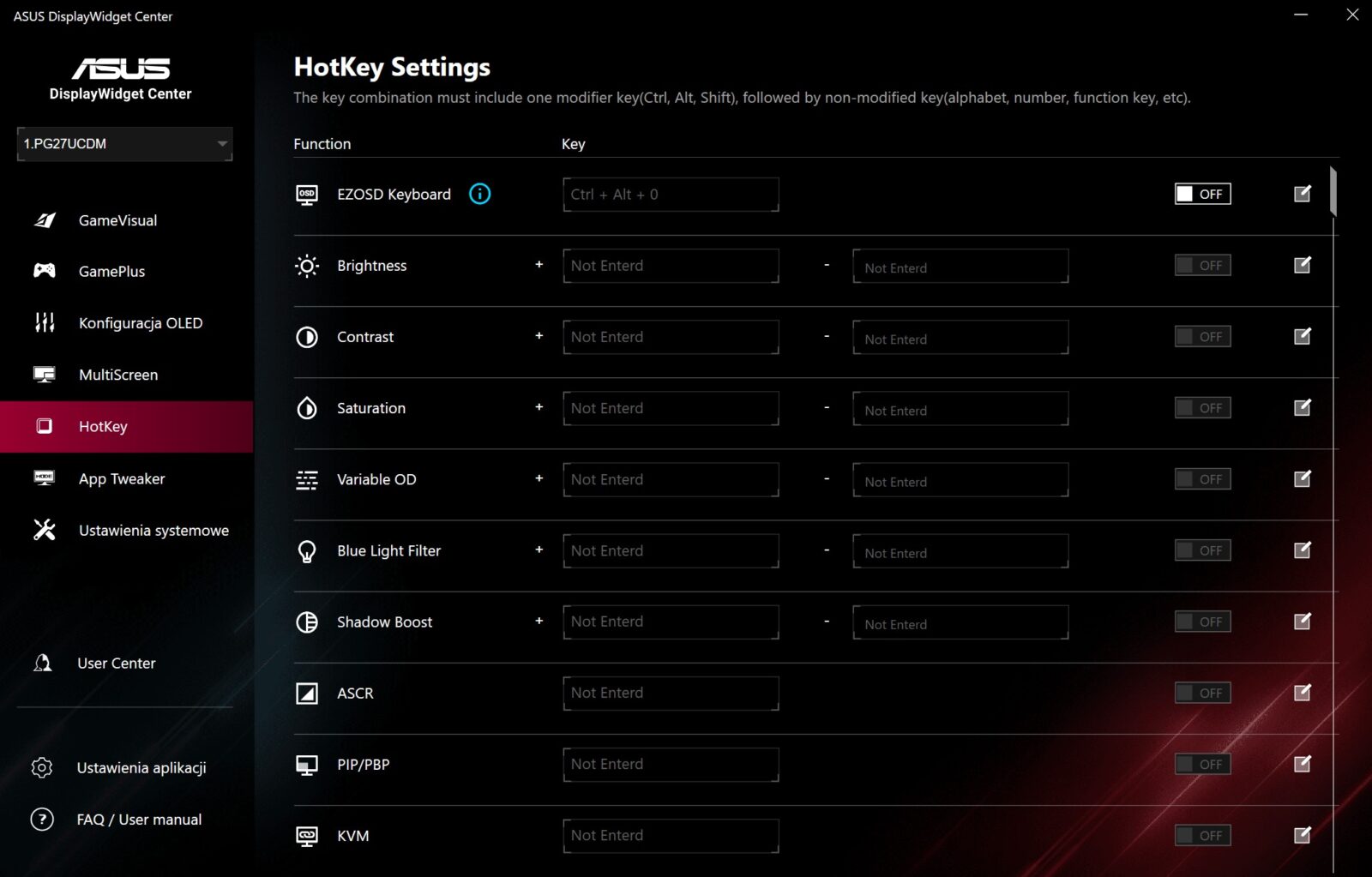This screenshot has width=1372, height=877.
Task: Open the PG27UCDM monitor dropdown
Action: 125,144
